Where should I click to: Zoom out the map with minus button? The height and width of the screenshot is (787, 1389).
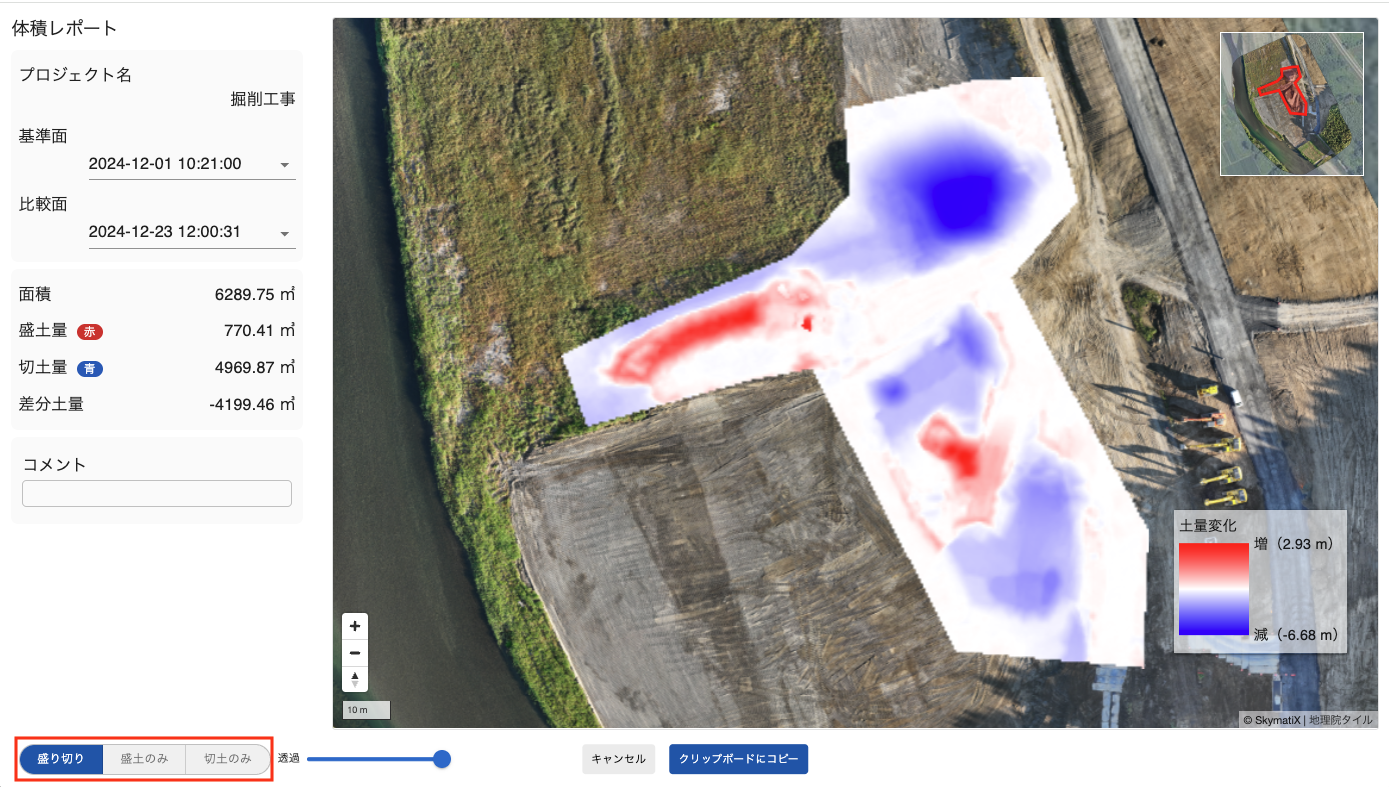point(355,653)
